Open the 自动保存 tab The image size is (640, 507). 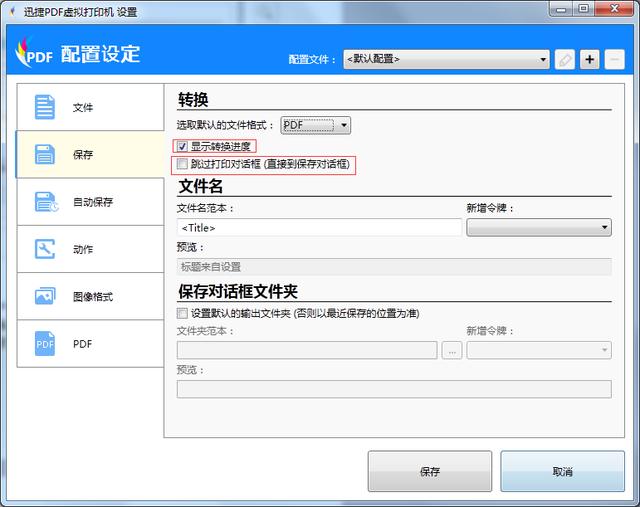(x=92, y=202)
